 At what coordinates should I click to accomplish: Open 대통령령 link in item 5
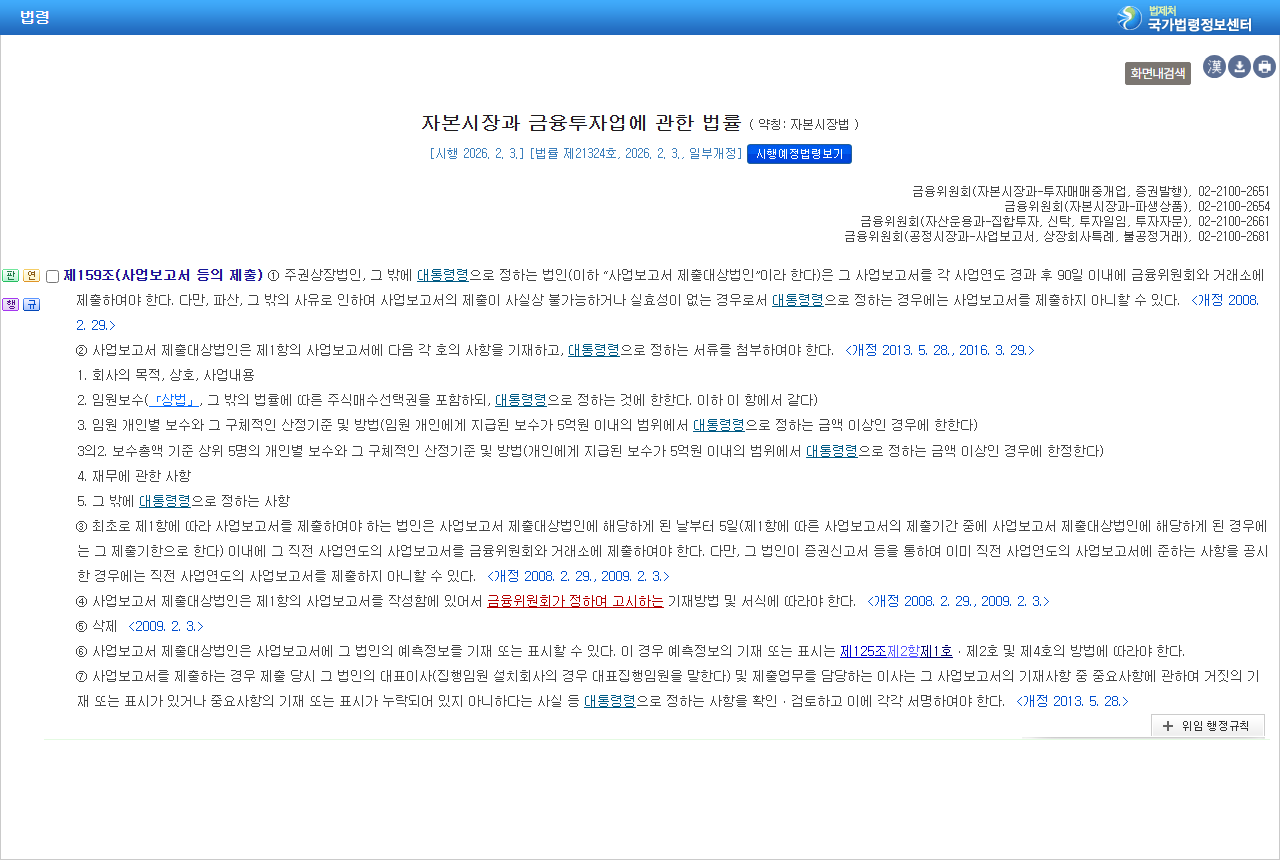tap(164, 500)
